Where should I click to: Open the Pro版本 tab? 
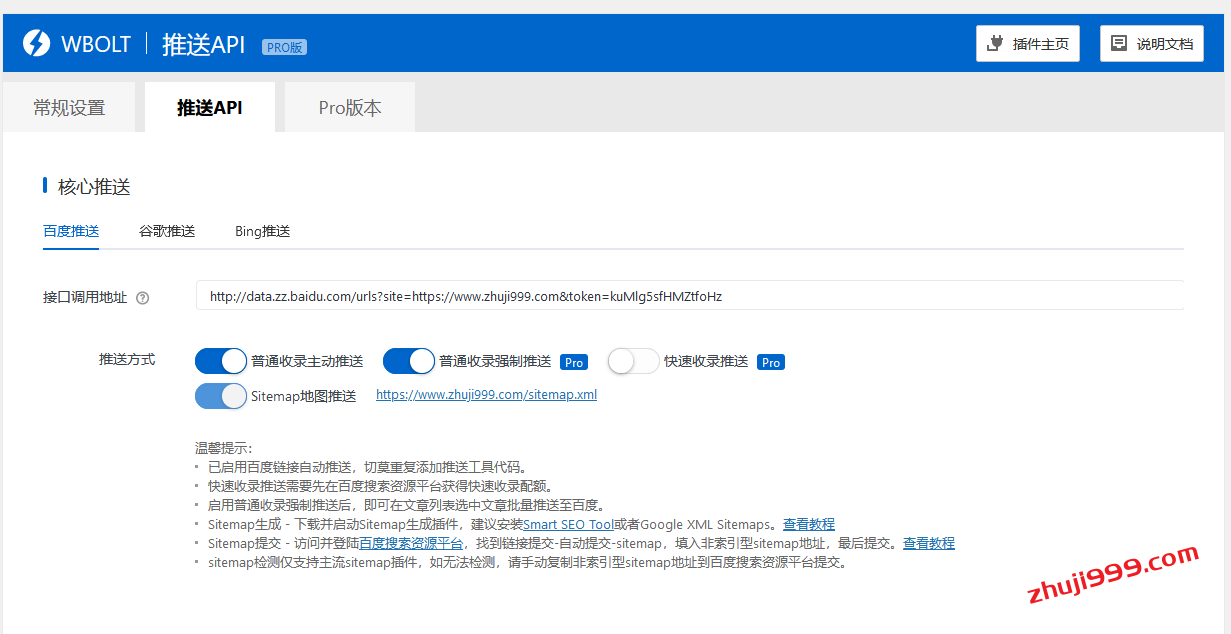pyautogui.click(x=350, y=108)
